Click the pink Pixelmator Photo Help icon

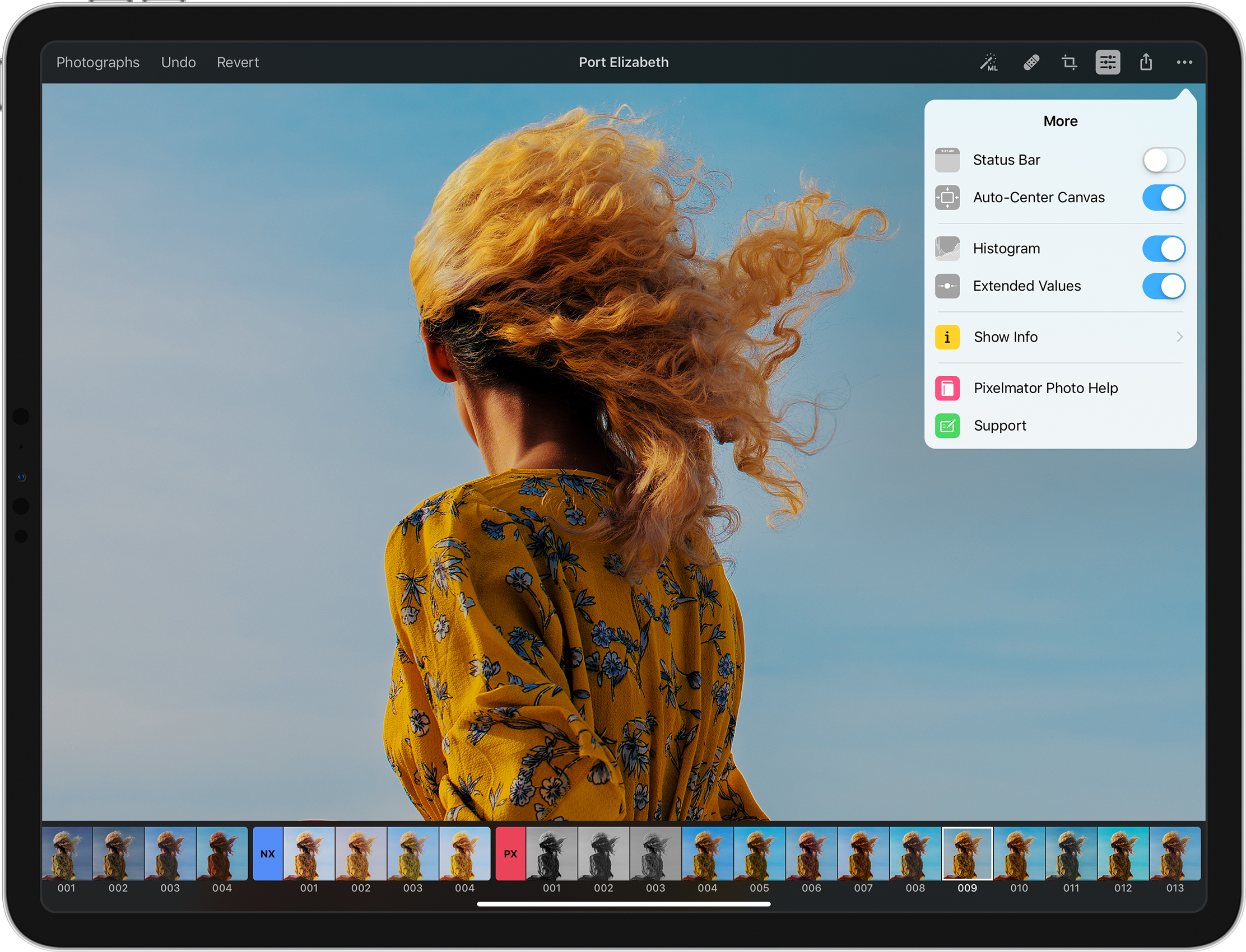pos(947,388)
